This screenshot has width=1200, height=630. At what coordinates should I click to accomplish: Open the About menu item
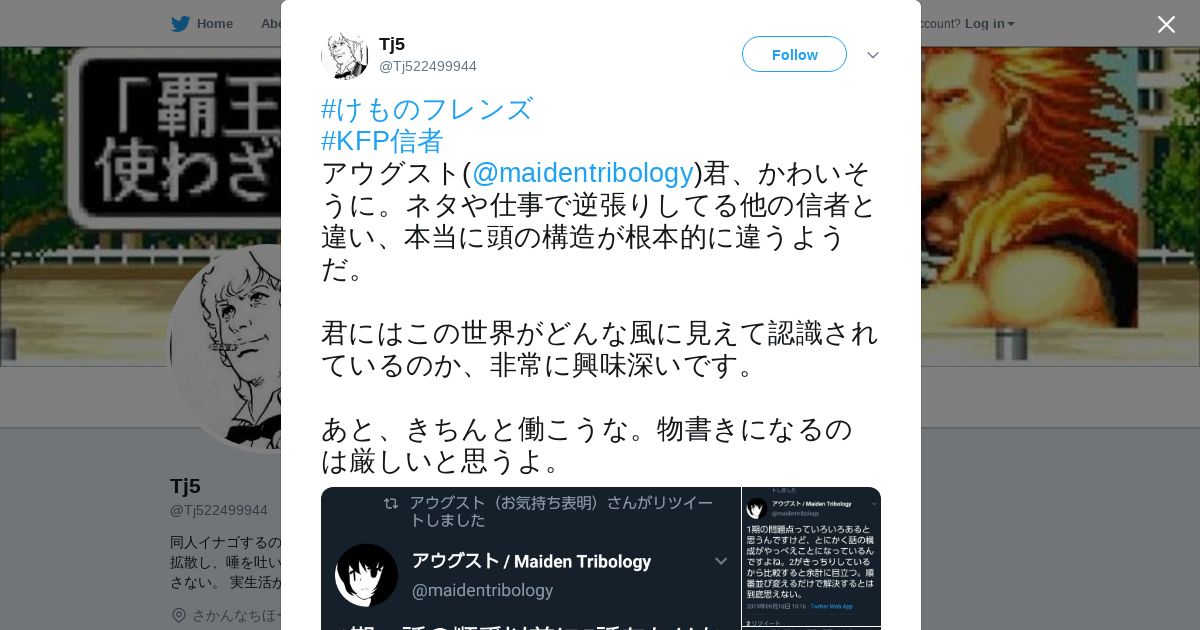pyautogui.click(x=271, y=23)
